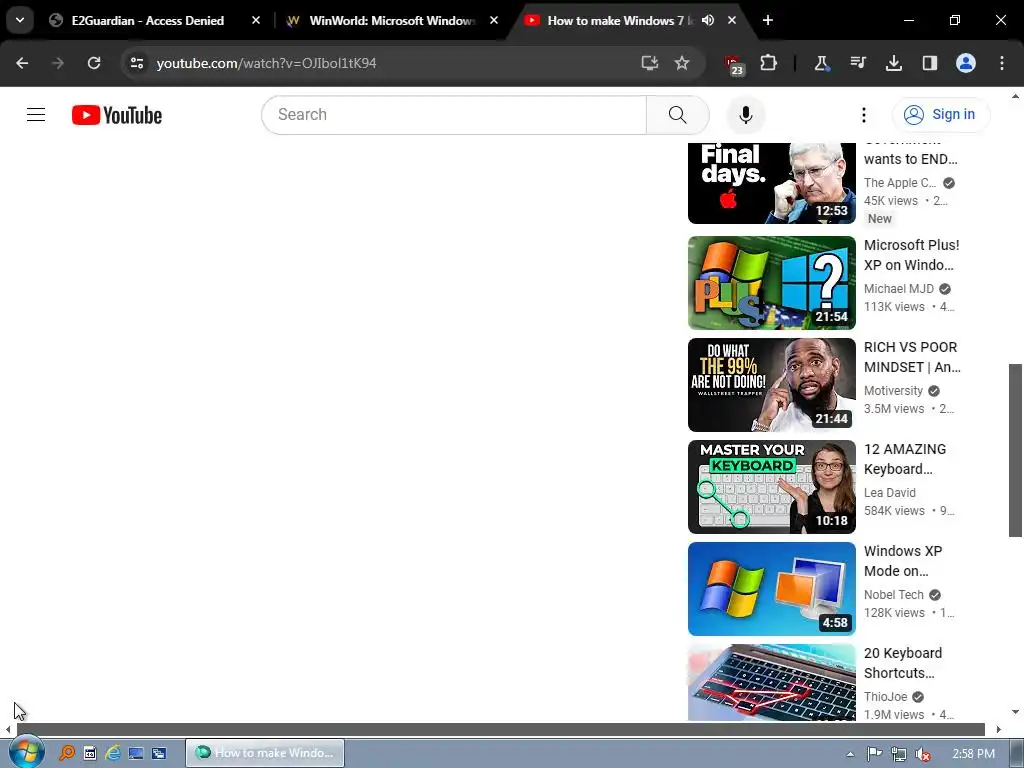1024x768 pixels.
Task: Click the scroll-down arrow of page scrollbar
Action: click(1015, 712)
